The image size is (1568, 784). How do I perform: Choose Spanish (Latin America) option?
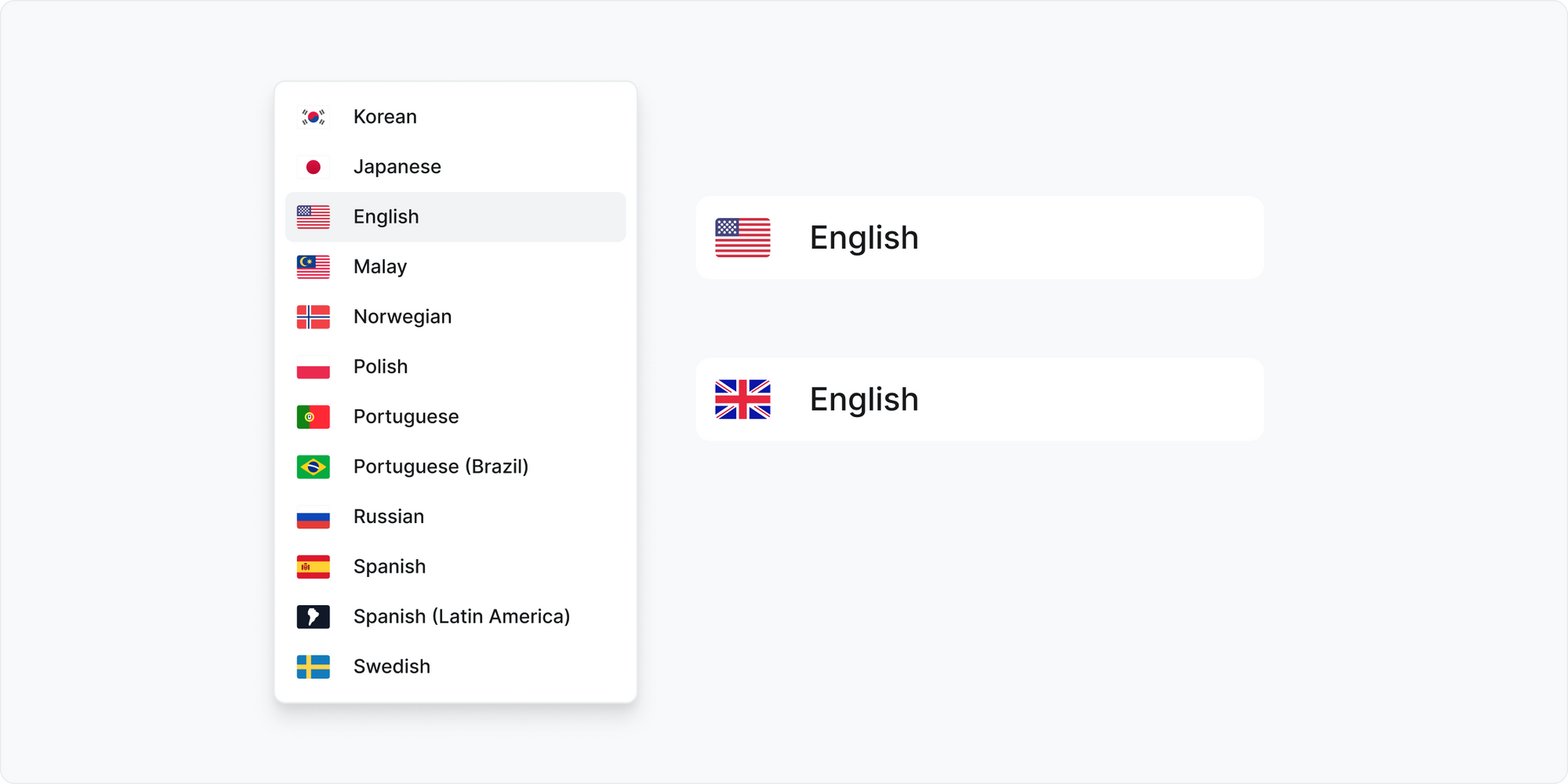(461, 617)
